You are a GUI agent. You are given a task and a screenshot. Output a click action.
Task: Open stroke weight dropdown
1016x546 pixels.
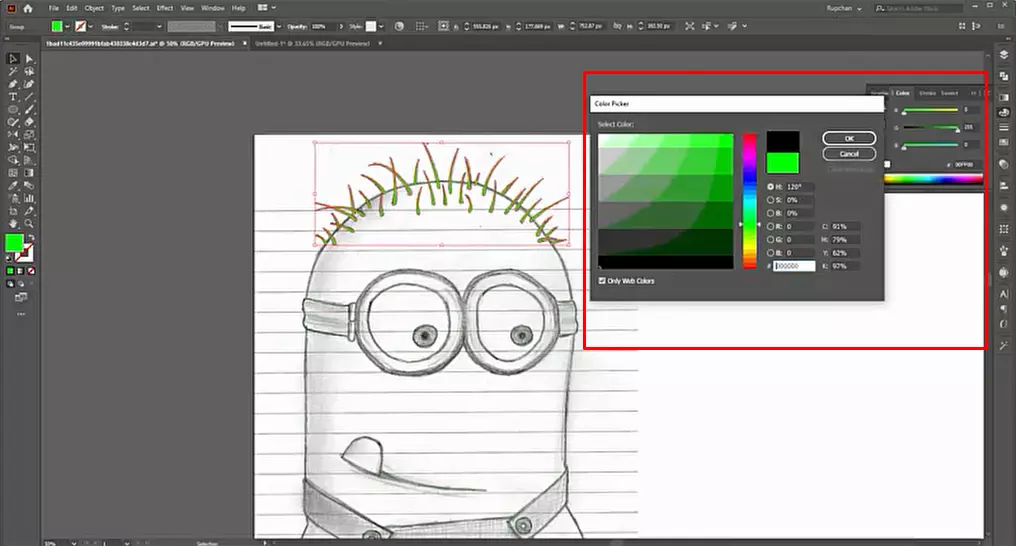[159, 27]
